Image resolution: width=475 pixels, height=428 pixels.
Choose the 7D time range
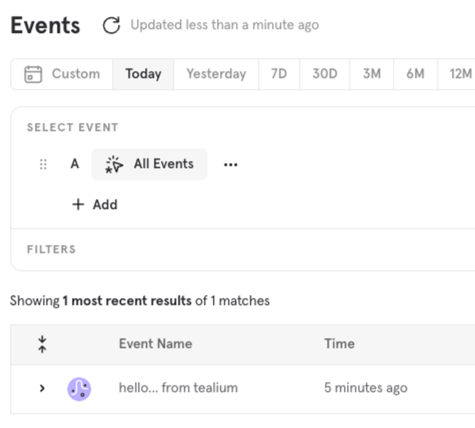[x=279, y=74]
